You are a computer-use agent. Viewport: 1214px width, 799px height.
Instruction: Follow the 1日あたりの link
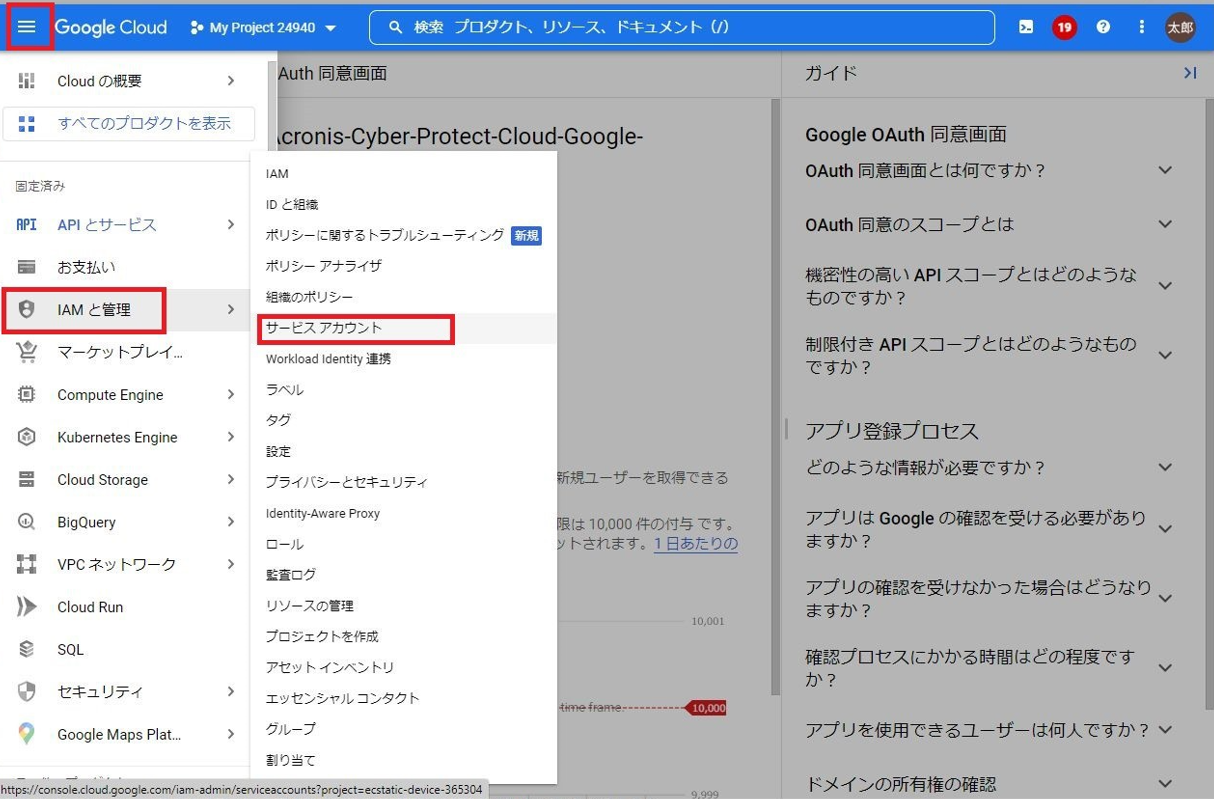tap(696, 544)
